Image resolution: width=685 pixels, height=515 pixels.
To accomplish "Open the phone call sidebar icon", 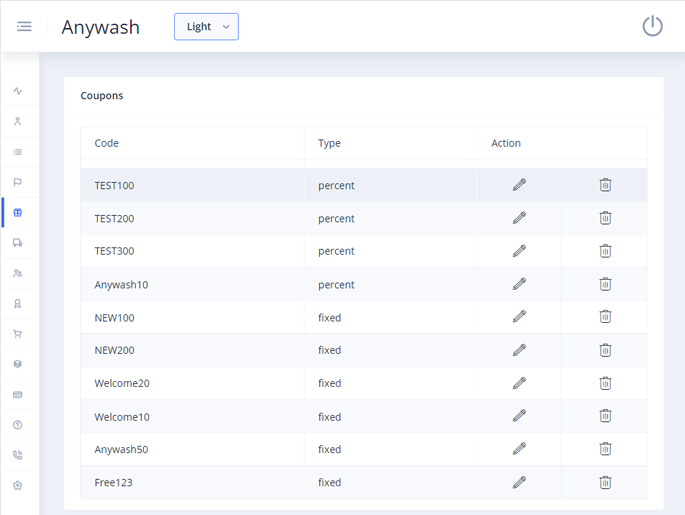I will (18, 455).
